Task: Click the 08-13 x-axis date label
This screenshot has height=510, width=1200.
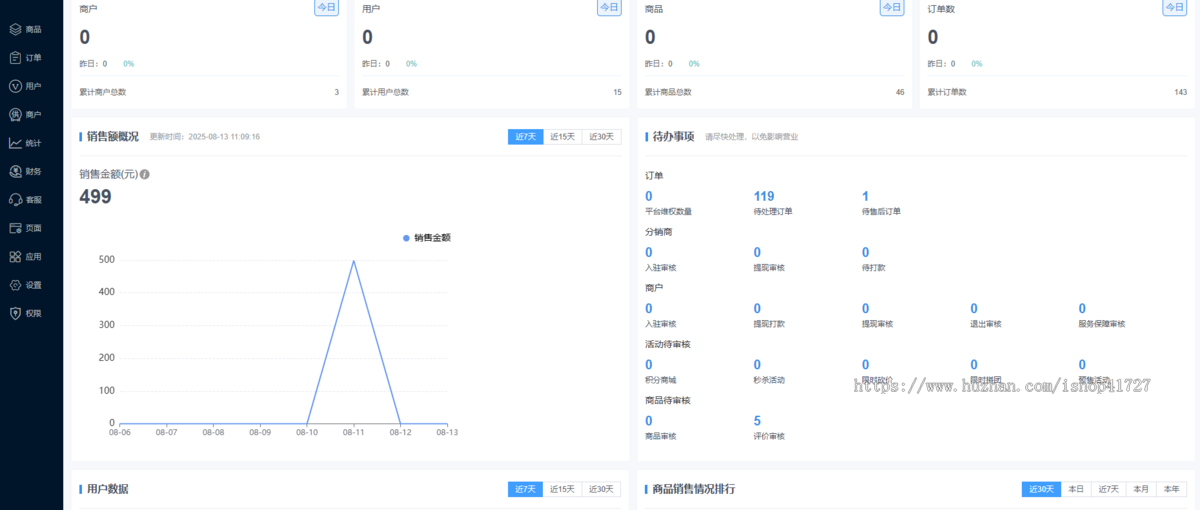Action: click(x=447, y=432)
